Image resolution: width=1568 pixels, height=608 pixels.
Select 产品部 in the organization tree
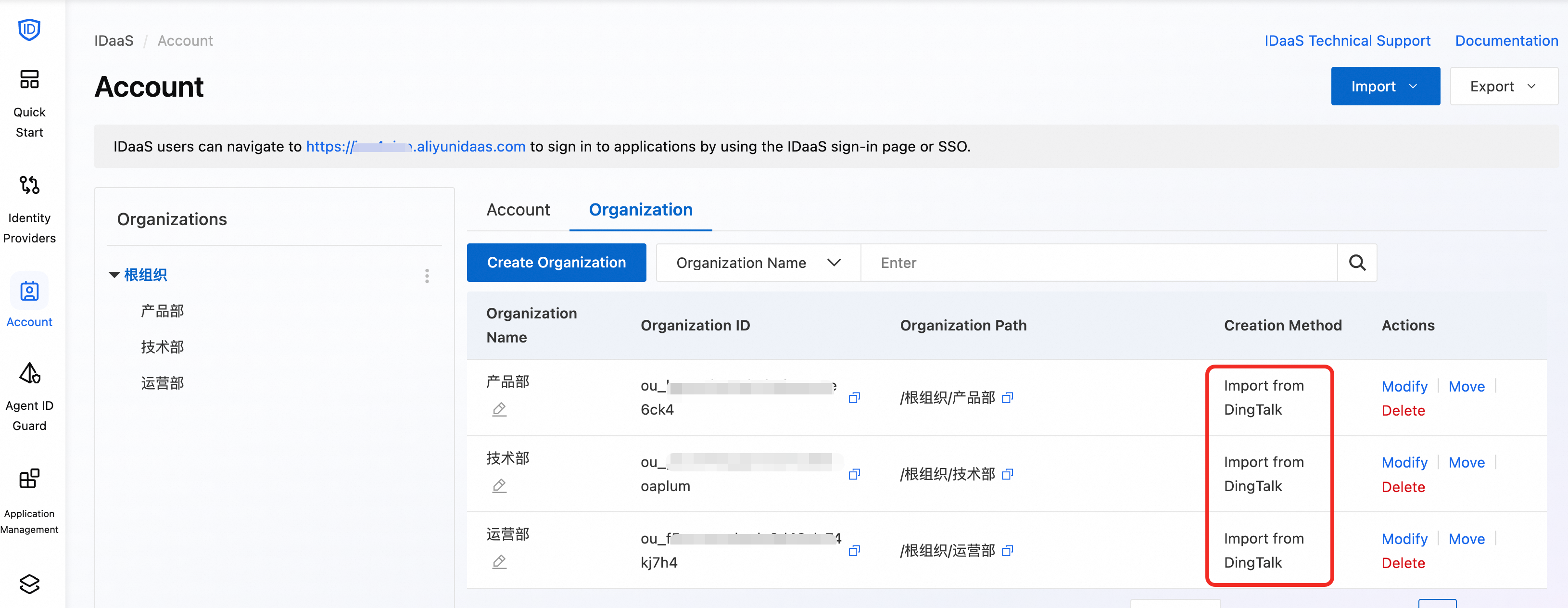[x=162, y=311]
